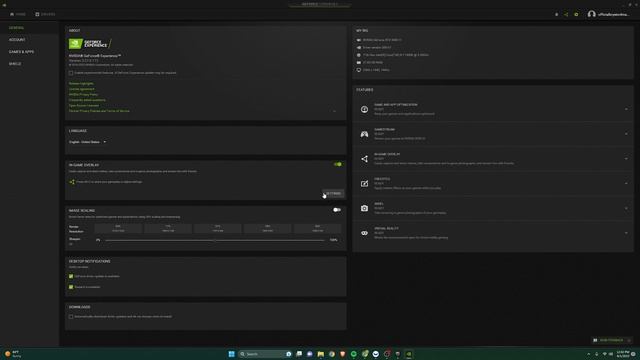
Task: Click the driver version icon in My Rig
Action: [359, 47]
